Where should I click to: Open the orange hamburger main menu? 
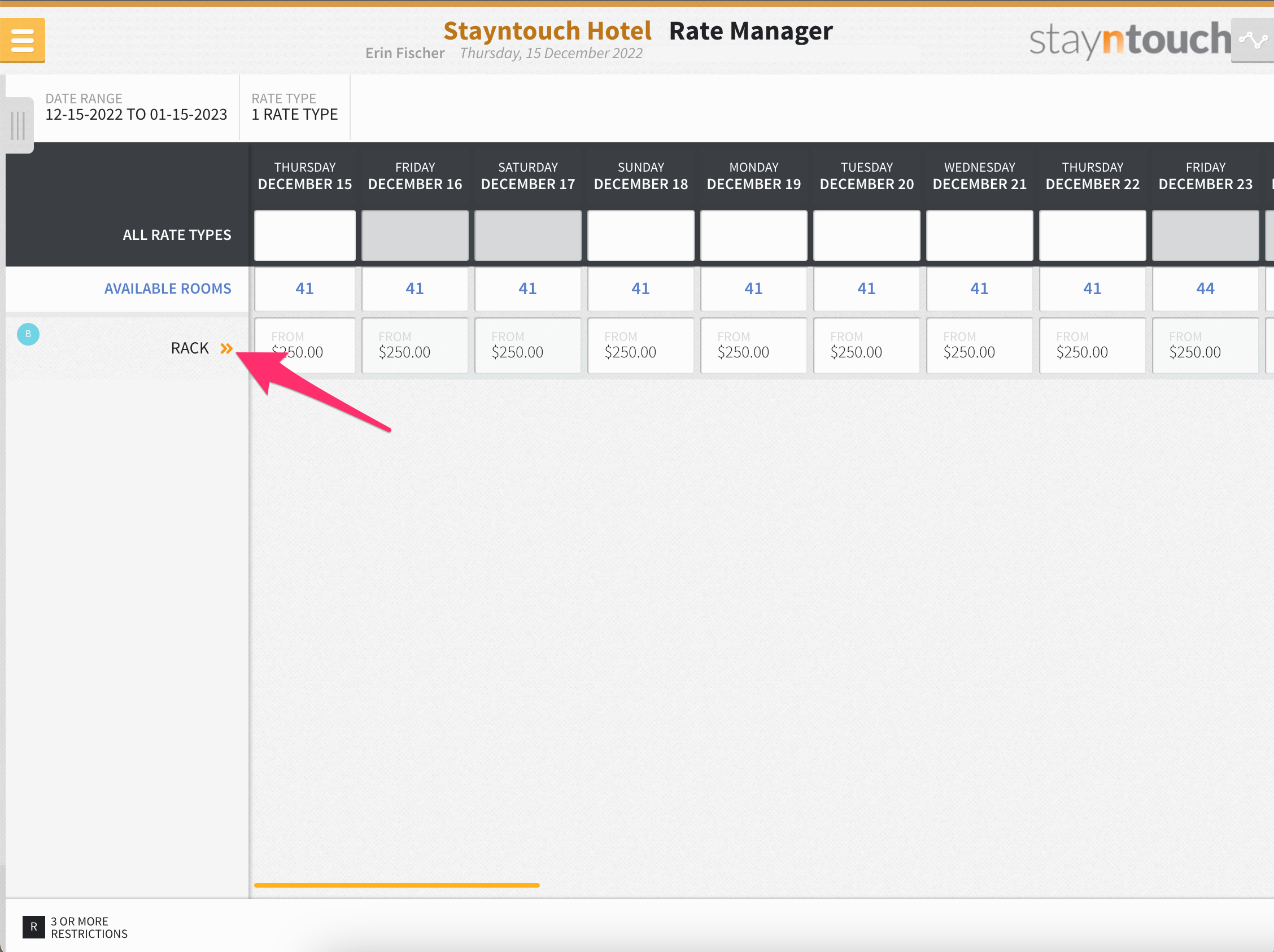[x=23, y=40]
